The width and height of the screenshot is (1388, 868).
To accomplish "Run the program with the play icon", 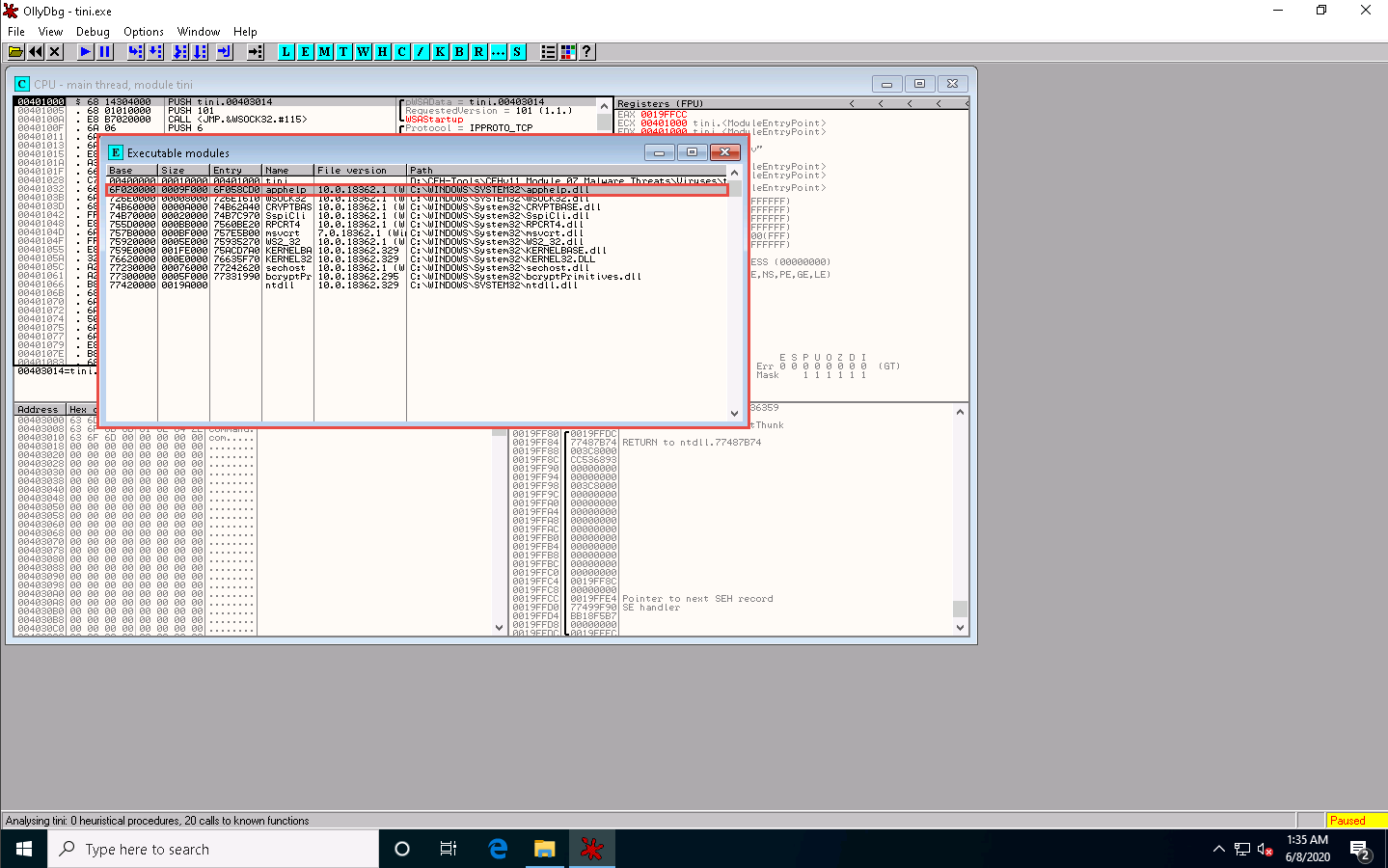I will tap(86, 52).
